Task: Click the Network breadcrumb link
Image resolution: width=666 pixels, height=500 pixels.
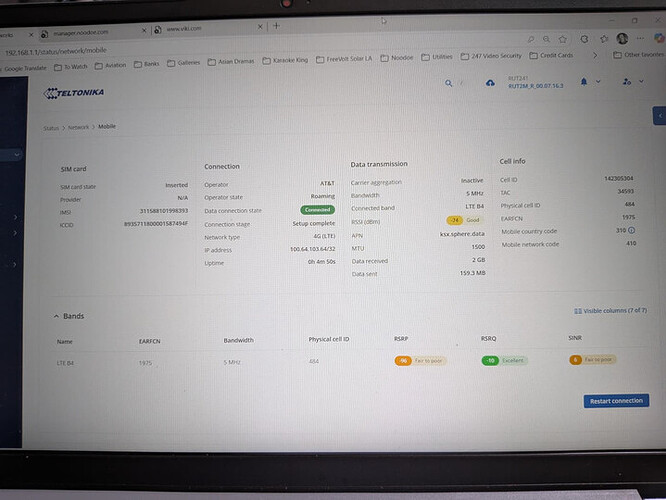Action: click(78, 128)
